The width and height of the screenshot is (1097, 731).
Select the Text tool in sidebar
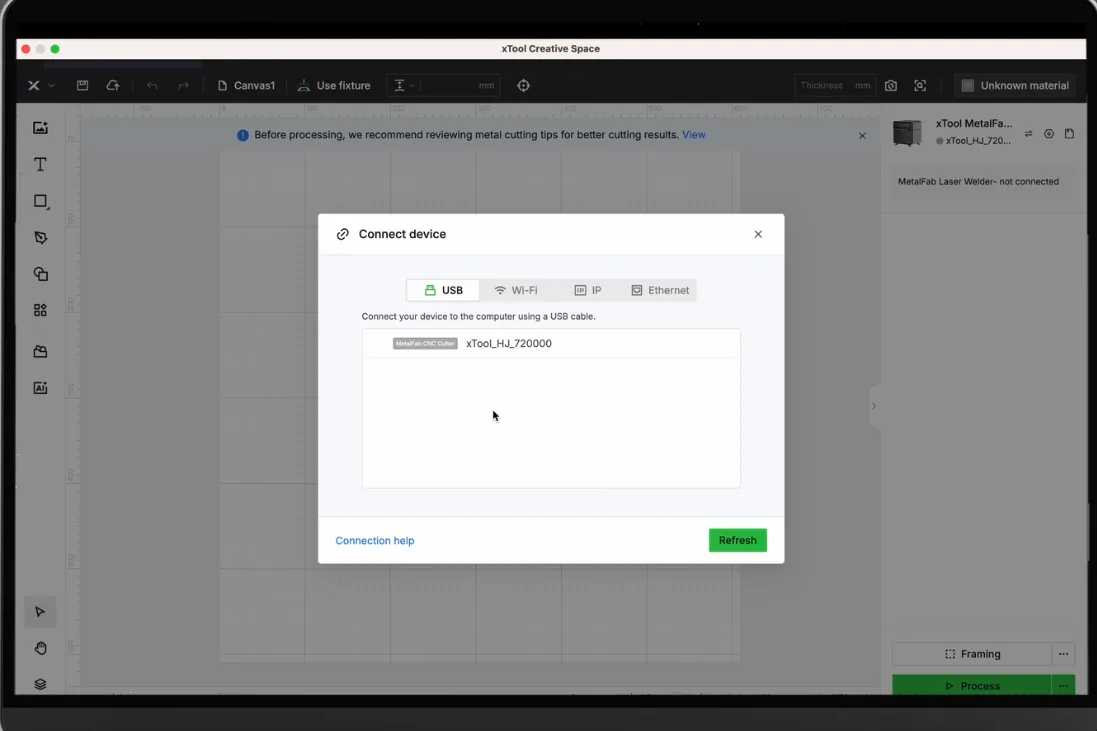click(x=41, y=164)
